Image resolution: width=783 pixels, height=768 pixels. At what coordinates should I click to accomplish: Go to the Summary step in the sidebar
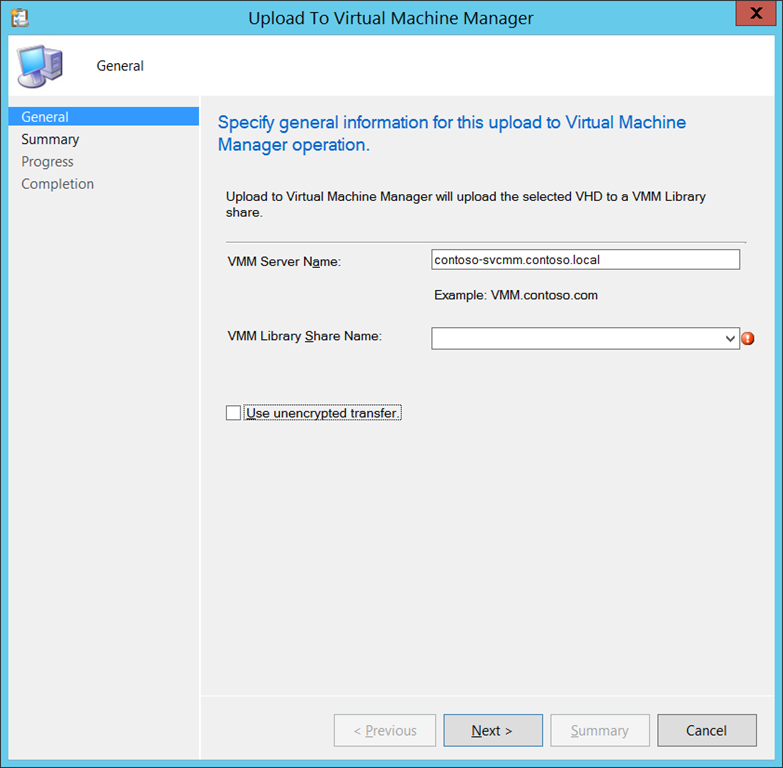coord(50,140)
